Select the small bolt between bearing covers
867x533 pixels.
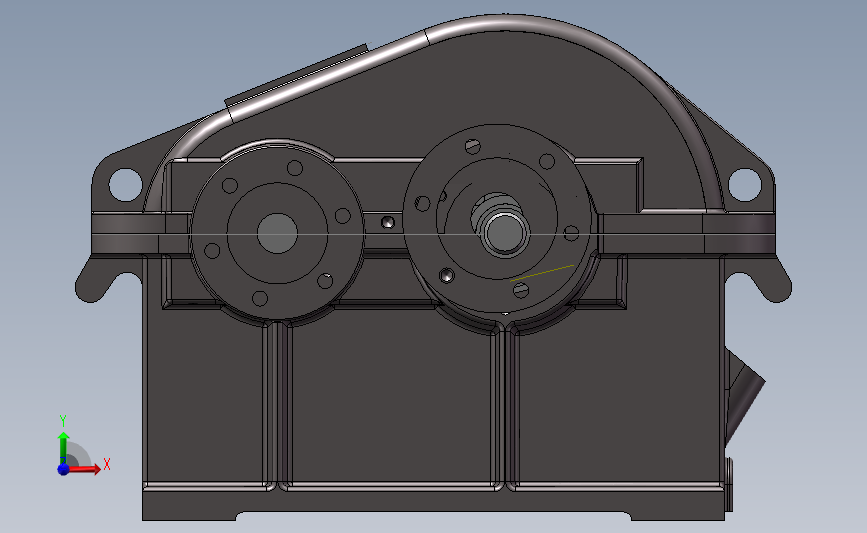(x=388, y=222)
